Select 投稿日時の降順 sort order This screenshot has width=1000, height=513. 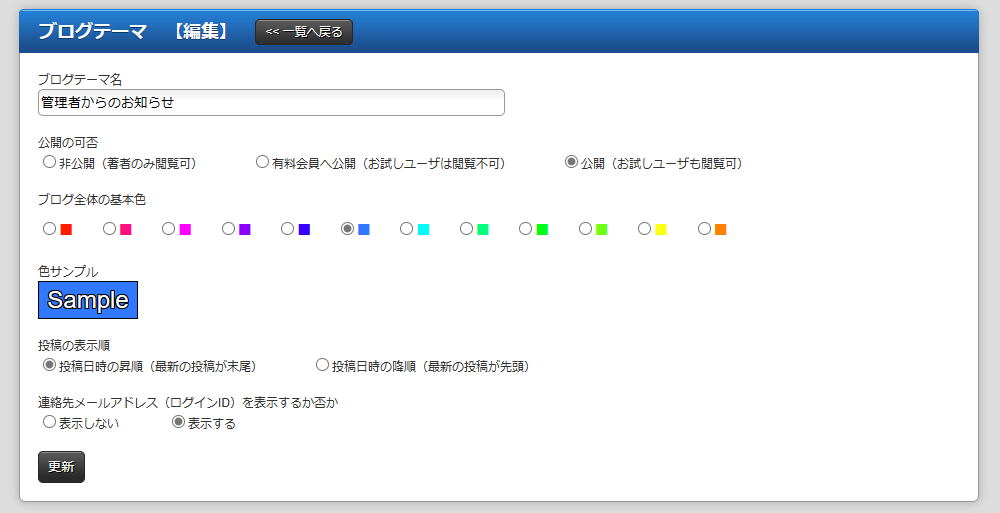(x=322, y=366)
